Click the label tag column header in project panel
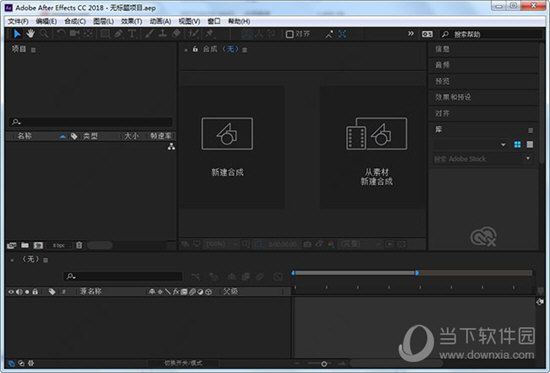 pos(74,136)
